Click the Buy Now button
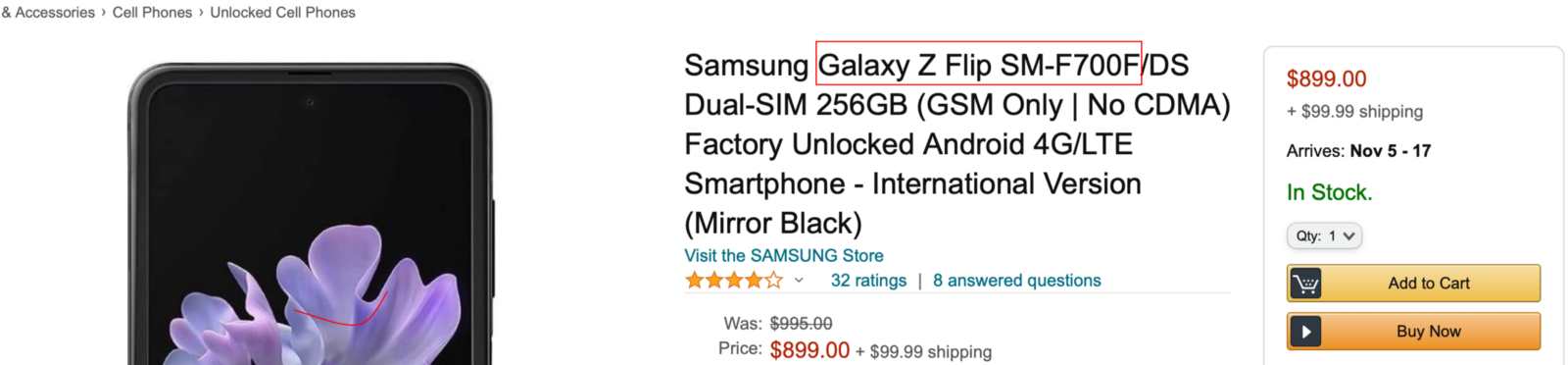The image size is (1568, 365). pyautogui.click(x=1413, y=332)
